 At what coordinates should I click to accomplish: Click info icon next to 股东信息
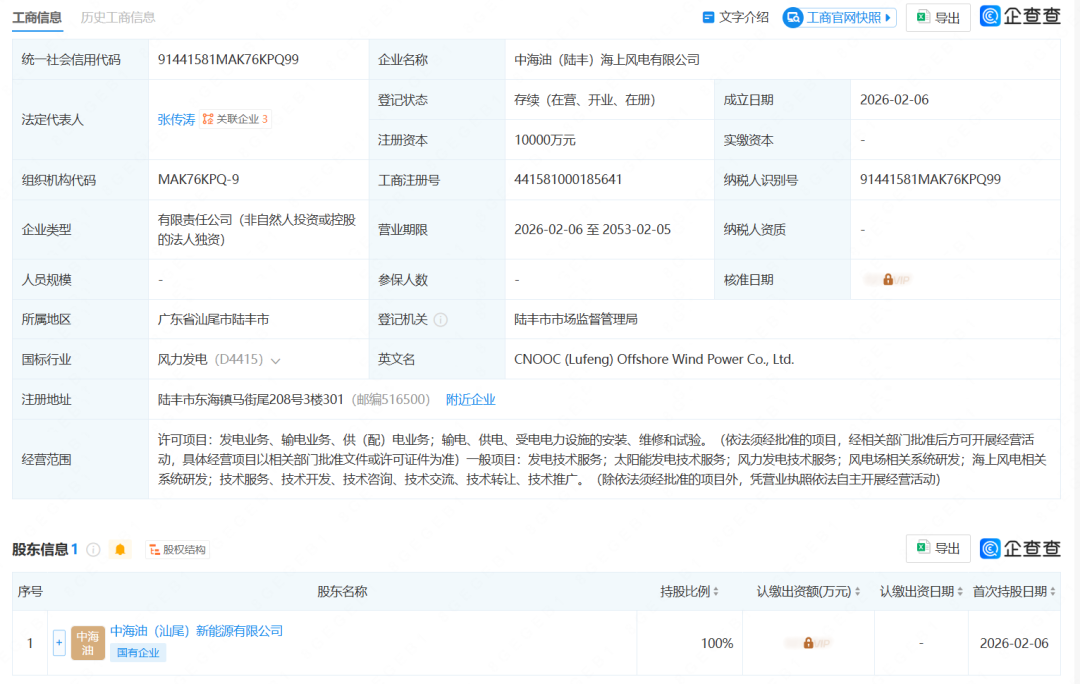[93, 550]
